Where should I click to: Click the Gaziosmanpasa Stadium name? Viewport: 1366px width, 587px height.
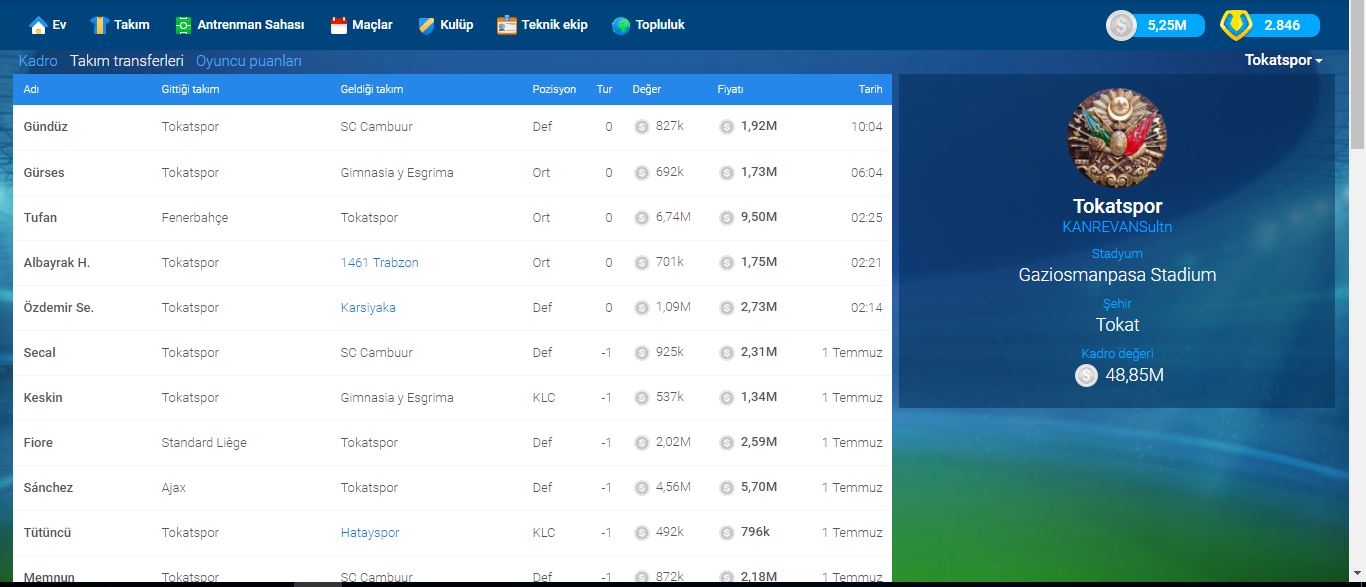pyautogui.click(x=1117, y=274)
